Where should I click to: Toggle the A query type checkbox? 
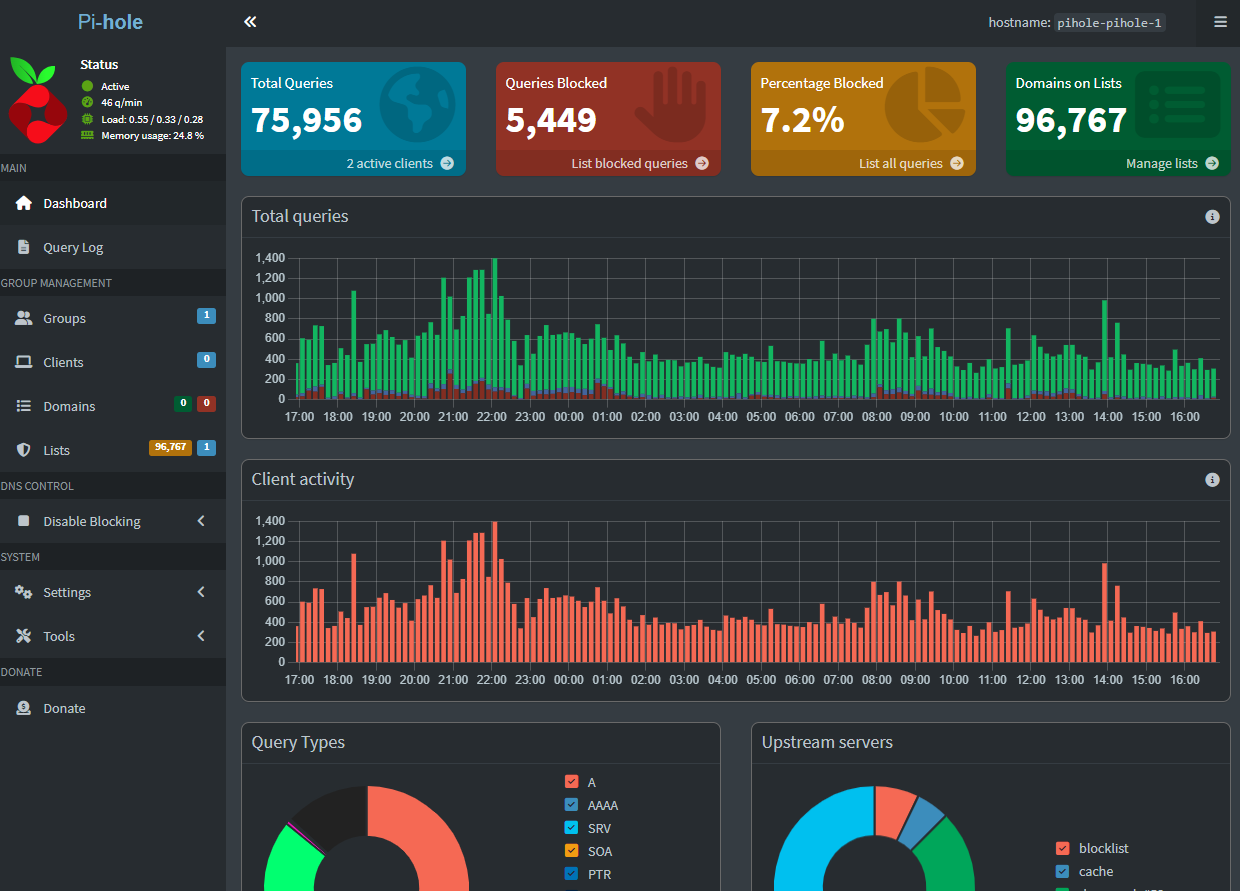(572, 782)
